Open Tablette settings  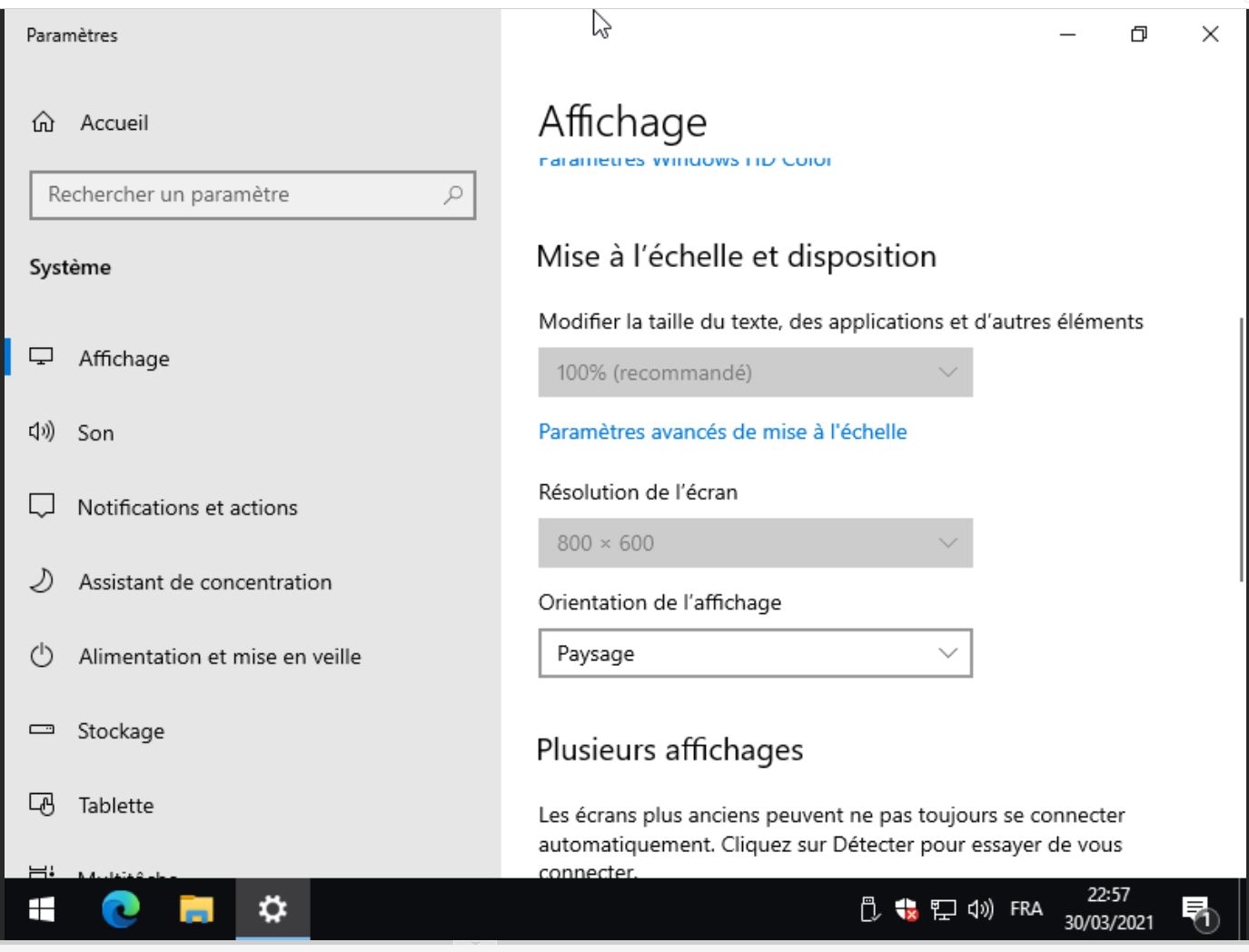[115, 806]
